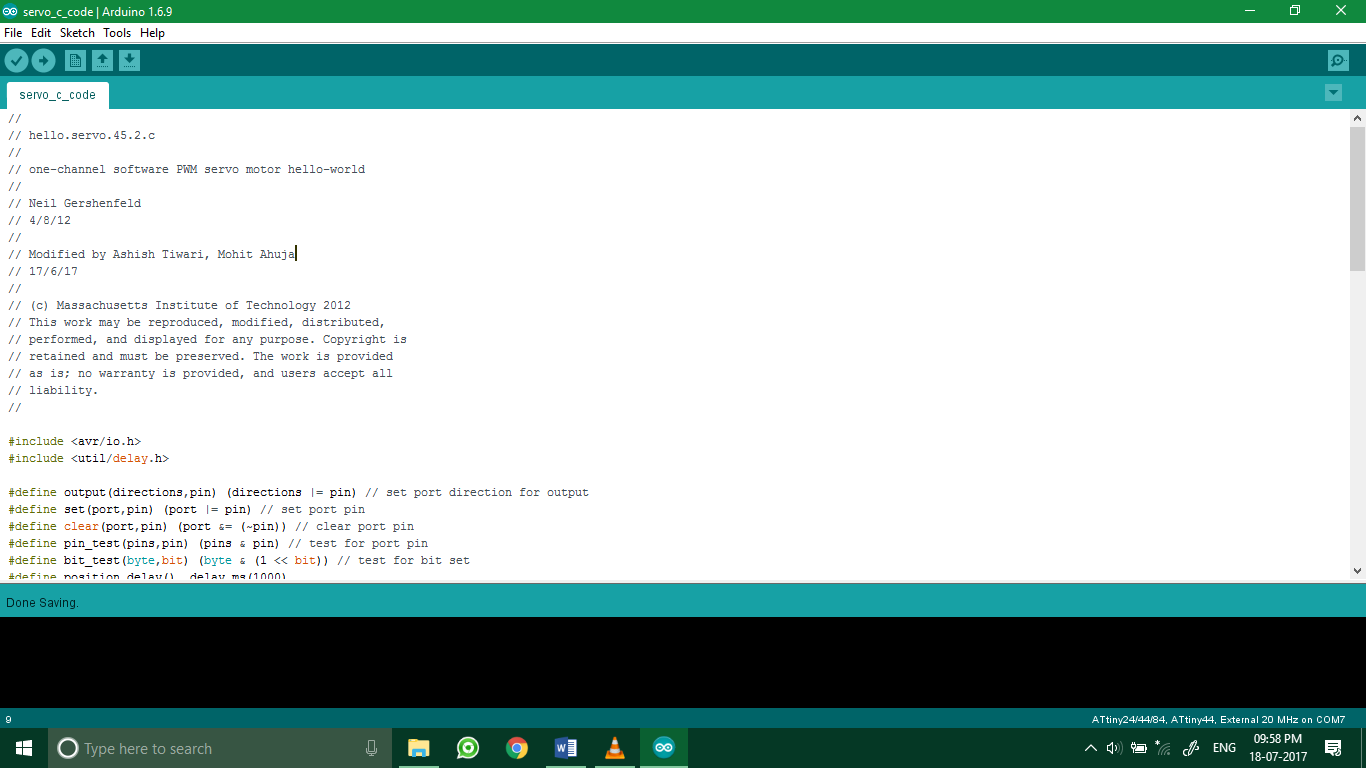Open the Windows Start menu
Viewport: 1366px width, 768px height.
point(24,748)
